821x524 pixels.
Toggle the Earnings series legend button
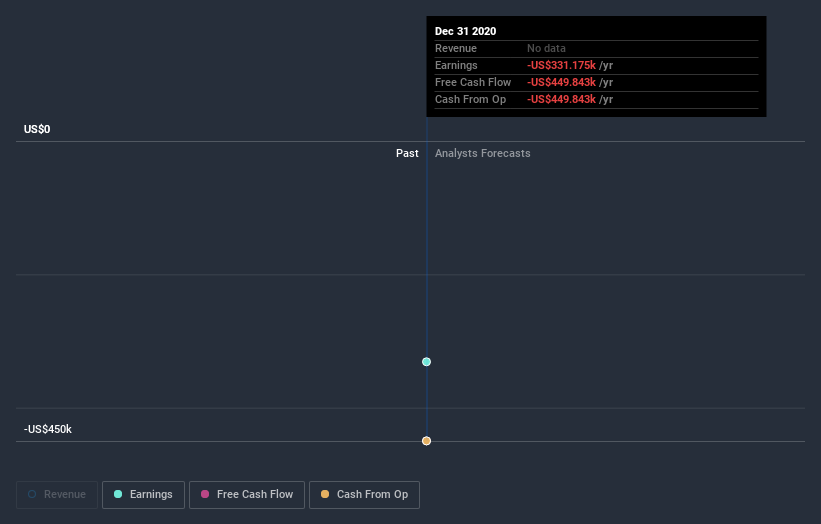click(143, 495)
